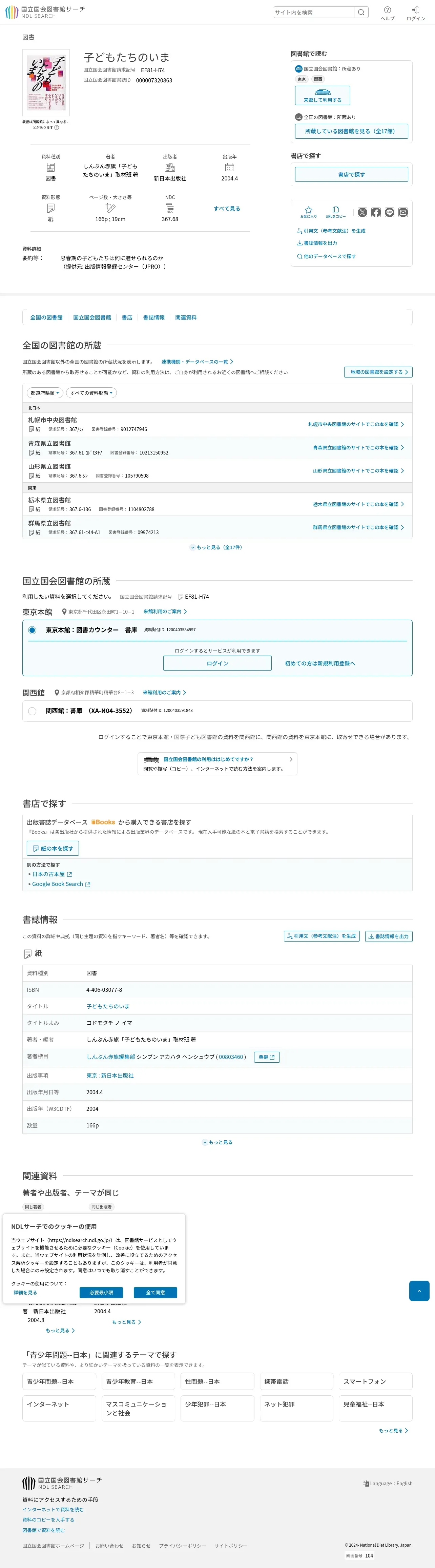This screenshot has height=1568, width=435.
Task: Click the サイト内を検索 search field
Action: click(x=314, y=12)
